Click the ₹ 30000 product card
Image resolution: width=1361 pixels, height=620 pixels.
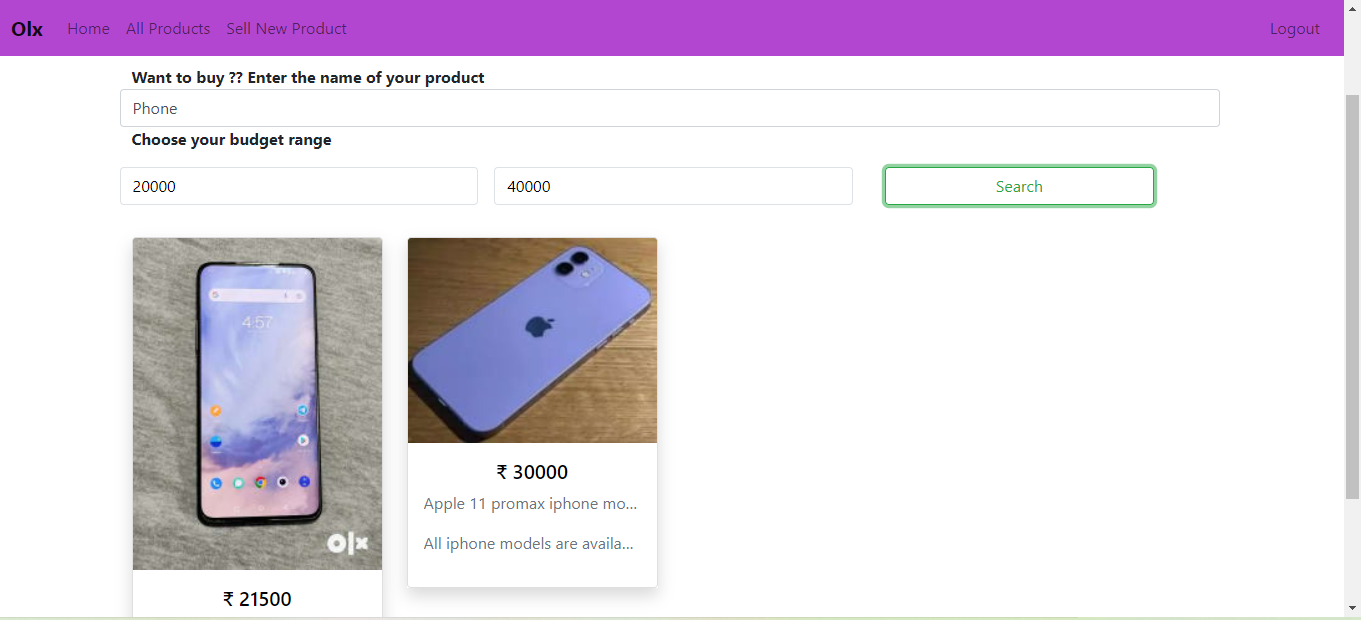531,412
